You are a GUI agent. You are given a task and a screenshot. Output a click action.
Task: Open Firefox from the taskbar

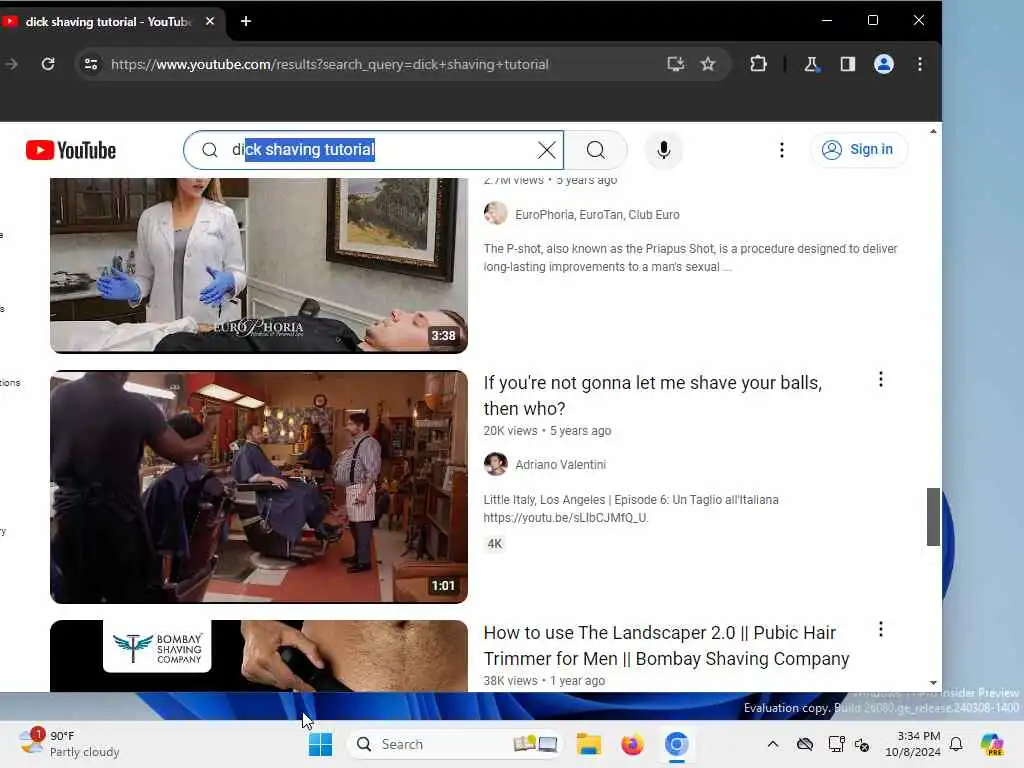(632, 744)
